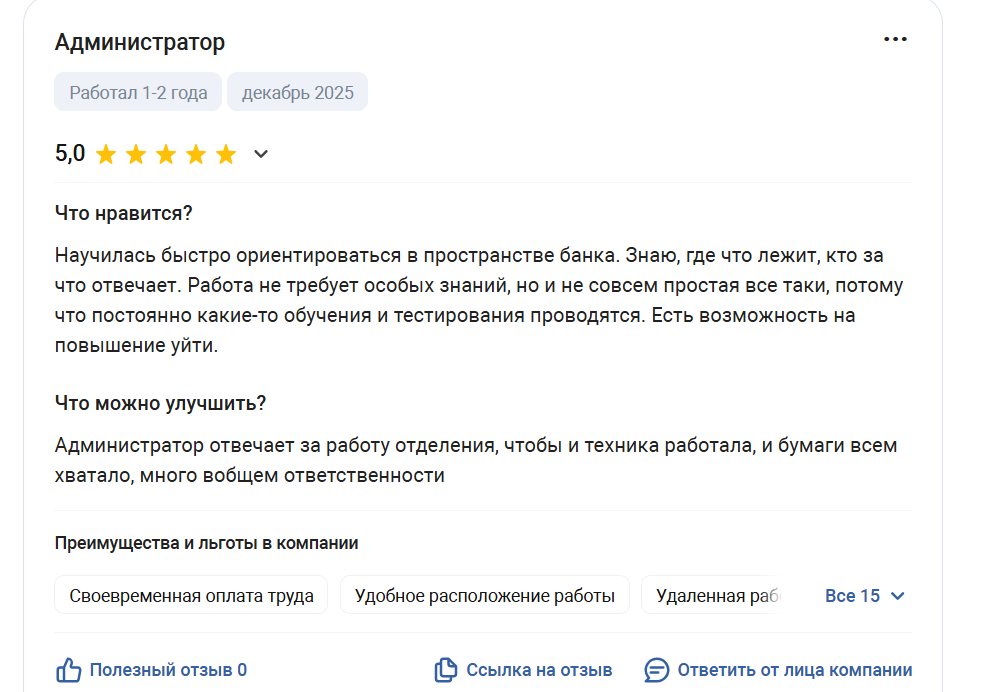Click Ответить от лица компании link
Image resolution: width=991 pixels, height=692 pixels.
[794, 670]
